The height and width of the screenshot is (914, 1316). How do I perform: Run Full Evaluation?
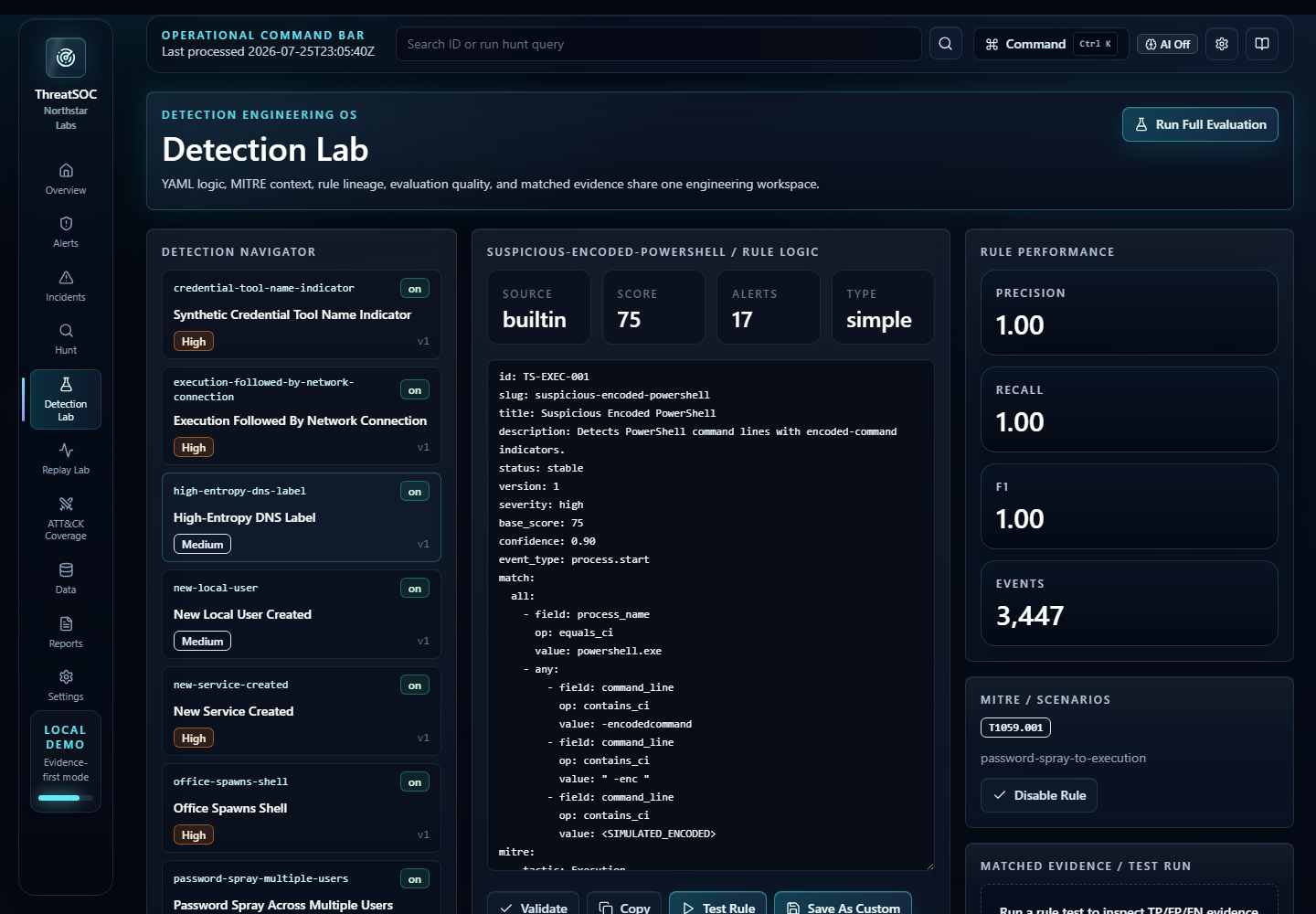tap(1200, 124)
